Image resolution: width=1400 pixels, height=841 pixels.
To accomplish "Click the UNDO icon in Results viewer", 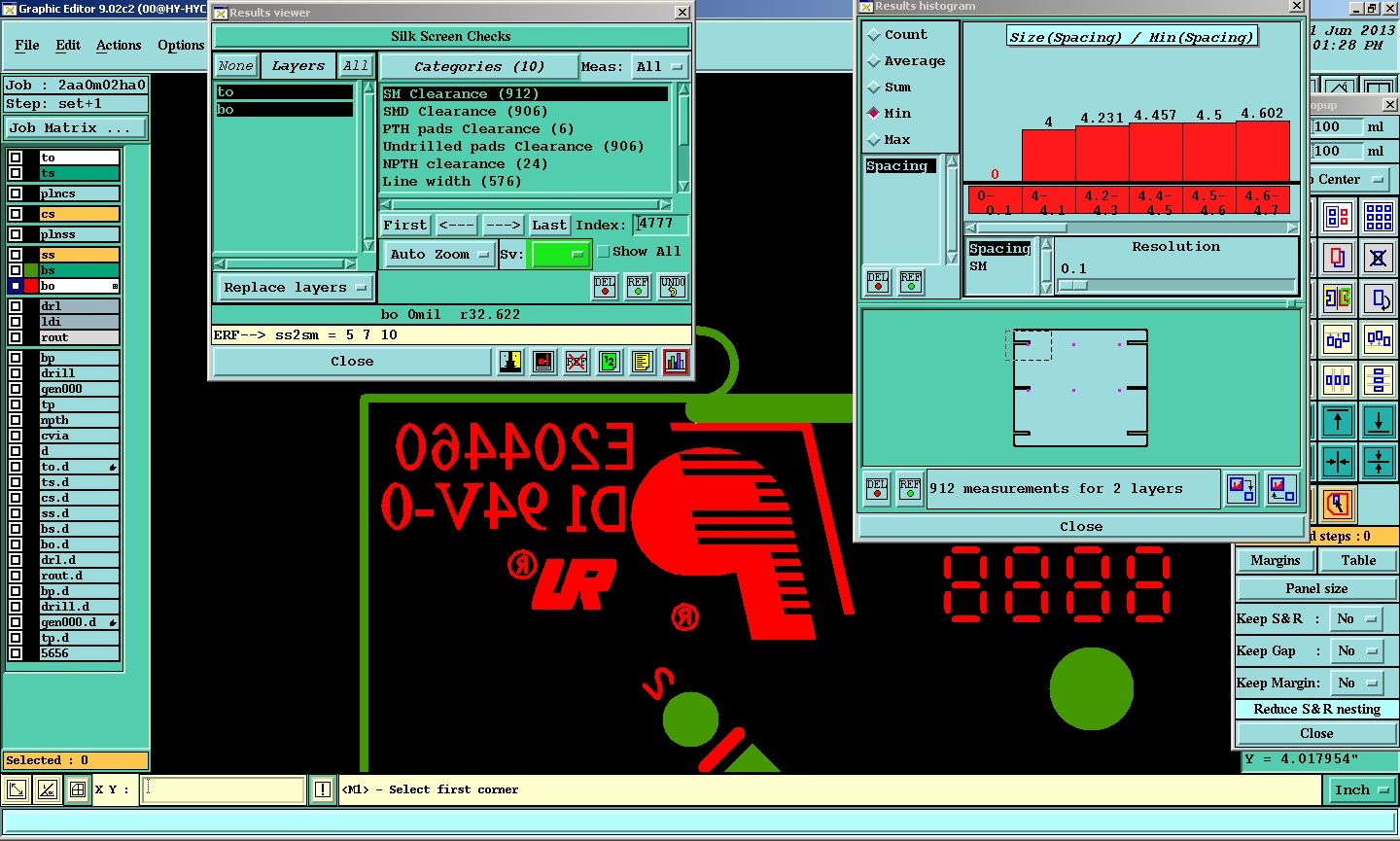I will tap(673, 286).
